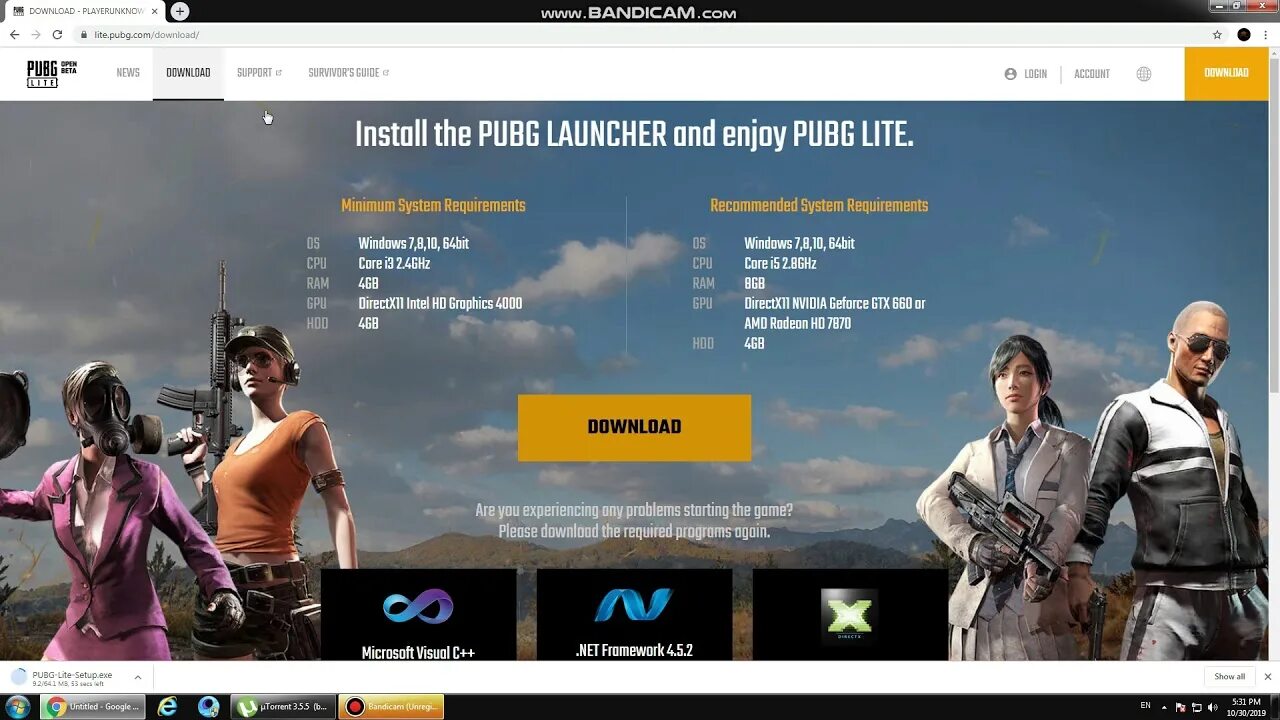Click the yellow DOWNLOAD button in header
Screen dimensions: 1280x720
point(1226,73)
